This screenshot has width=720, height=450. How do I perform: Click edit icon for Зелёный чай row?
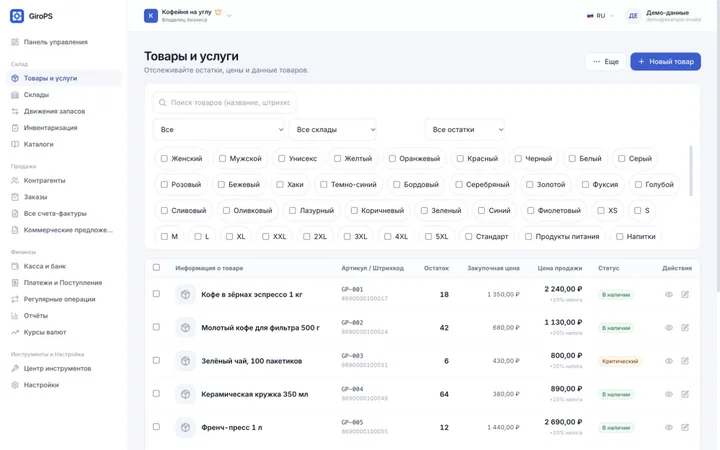pos(685,361)
